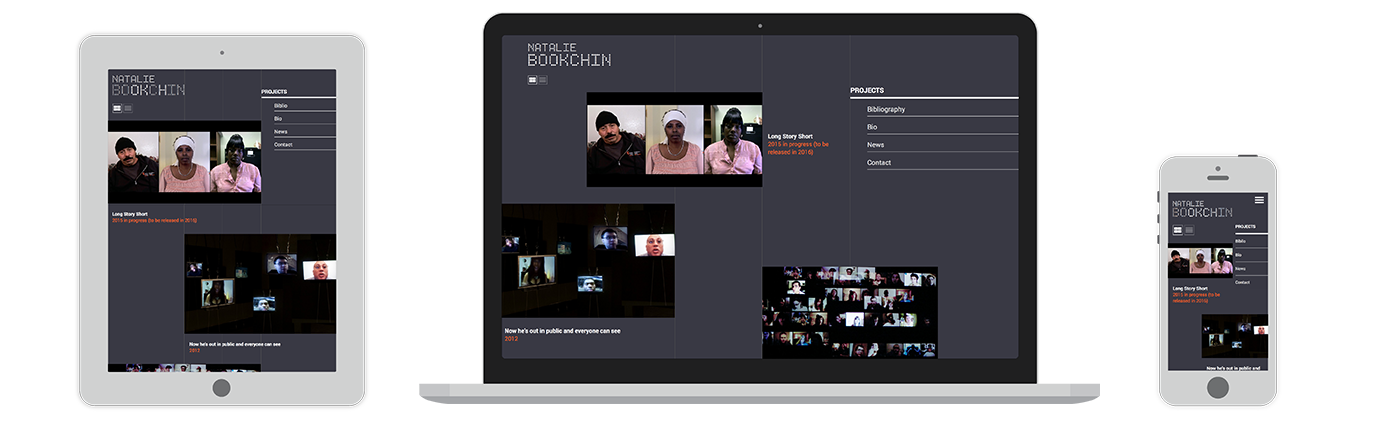Screen dimensions: 1400x425
Task: Go to News in laptop menu
Action: (875, 145)
